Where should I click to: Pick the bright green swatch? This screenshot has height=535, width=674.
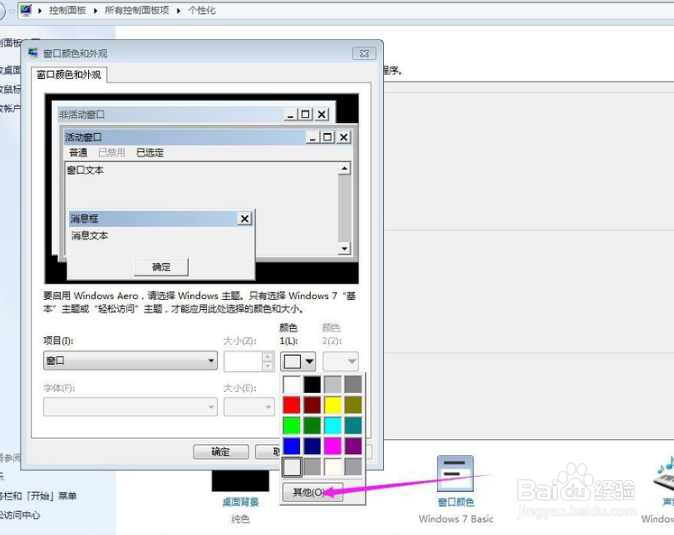292,425
